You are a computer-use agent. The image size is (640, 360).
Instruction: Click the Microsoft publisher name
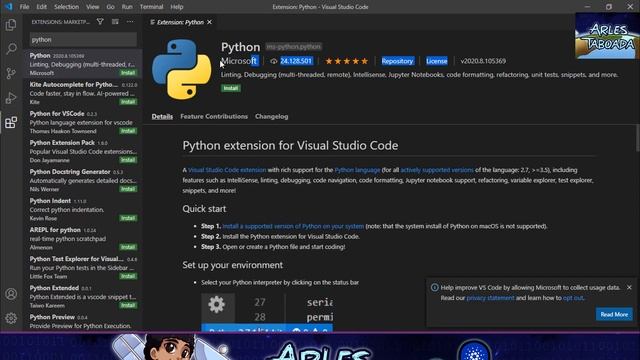[x=239, y=61]
